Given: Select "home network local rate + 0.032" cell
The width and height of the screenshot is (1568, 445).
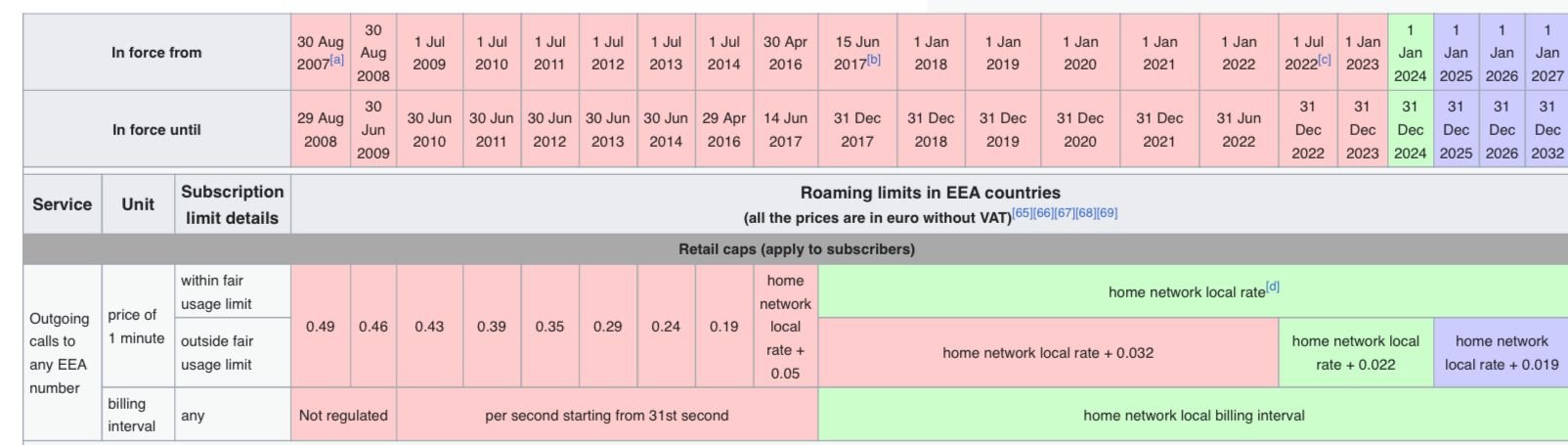Looking at the screenshot, I should click(x=1047, y=353).
